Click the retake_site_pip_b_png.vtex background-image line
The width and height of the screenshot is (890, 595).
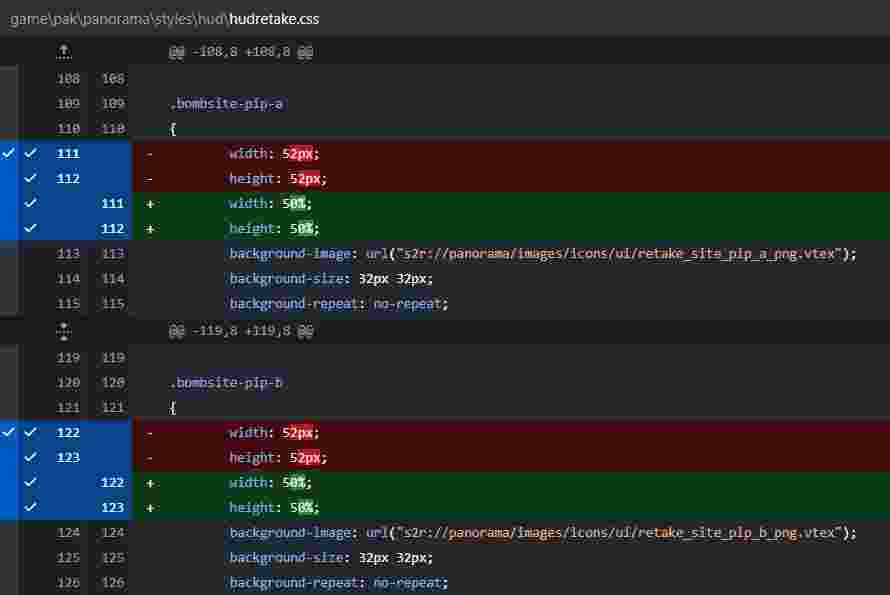[x=542, y=532]
